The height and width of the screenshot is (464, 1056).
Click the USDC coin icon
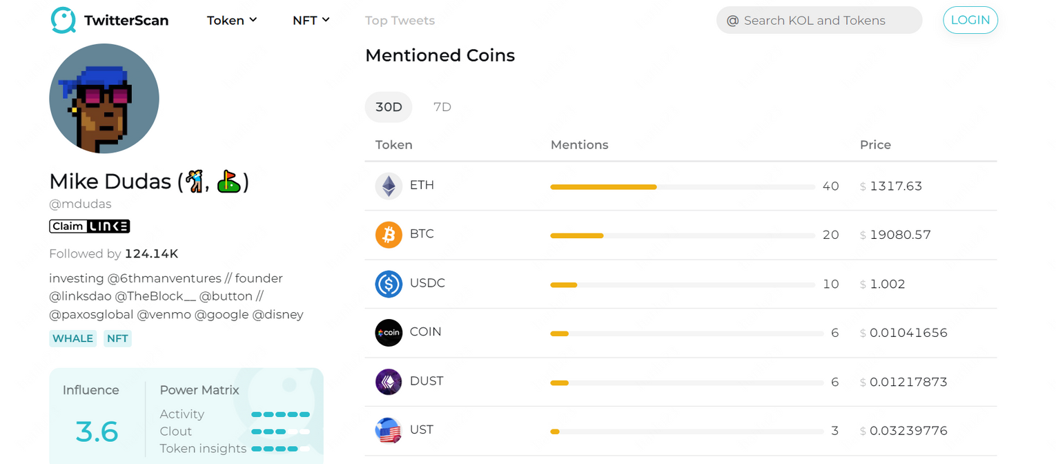tap(388, 284)
